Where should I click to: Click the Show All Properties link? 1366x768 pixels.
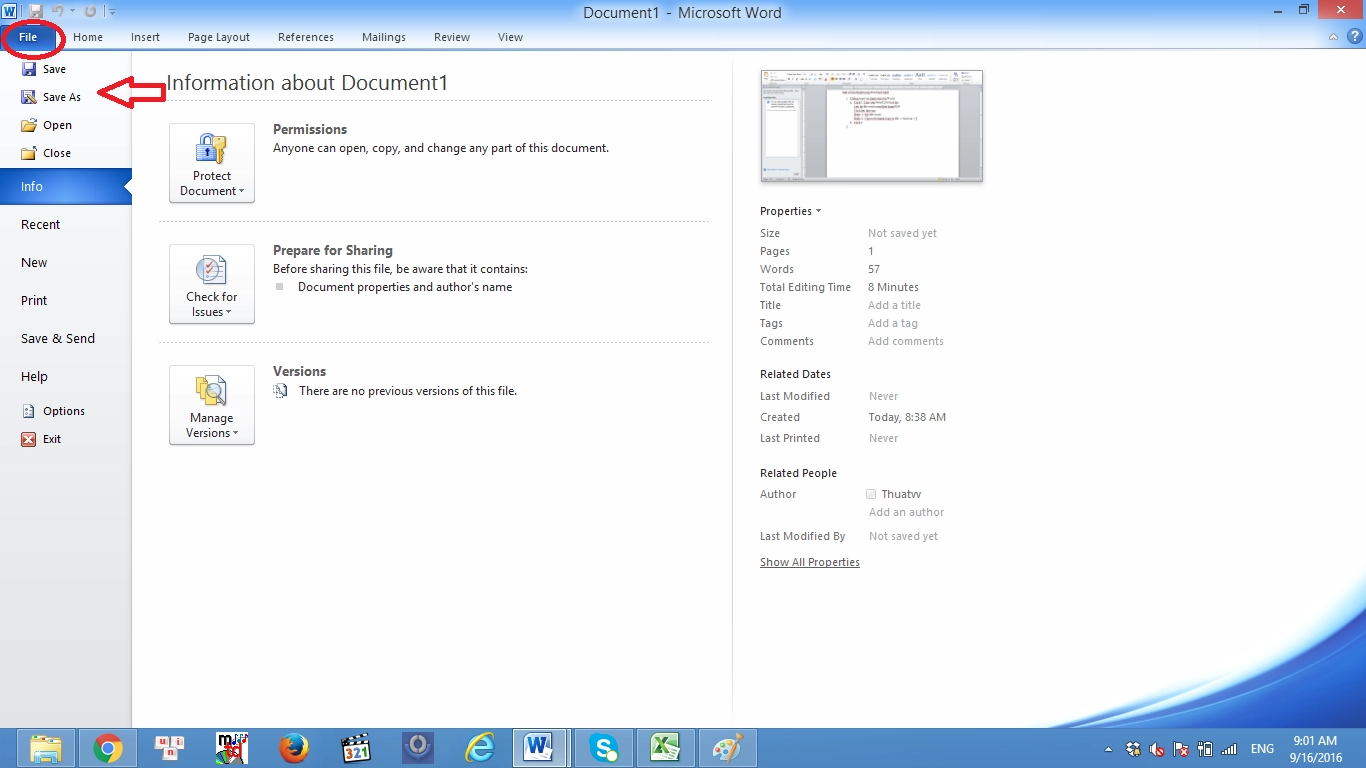point(809,562)
